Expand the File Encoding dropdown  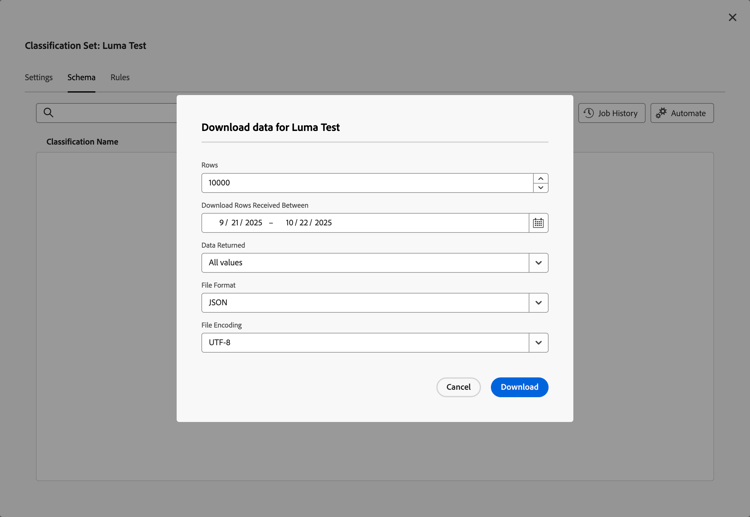[538, 343]
